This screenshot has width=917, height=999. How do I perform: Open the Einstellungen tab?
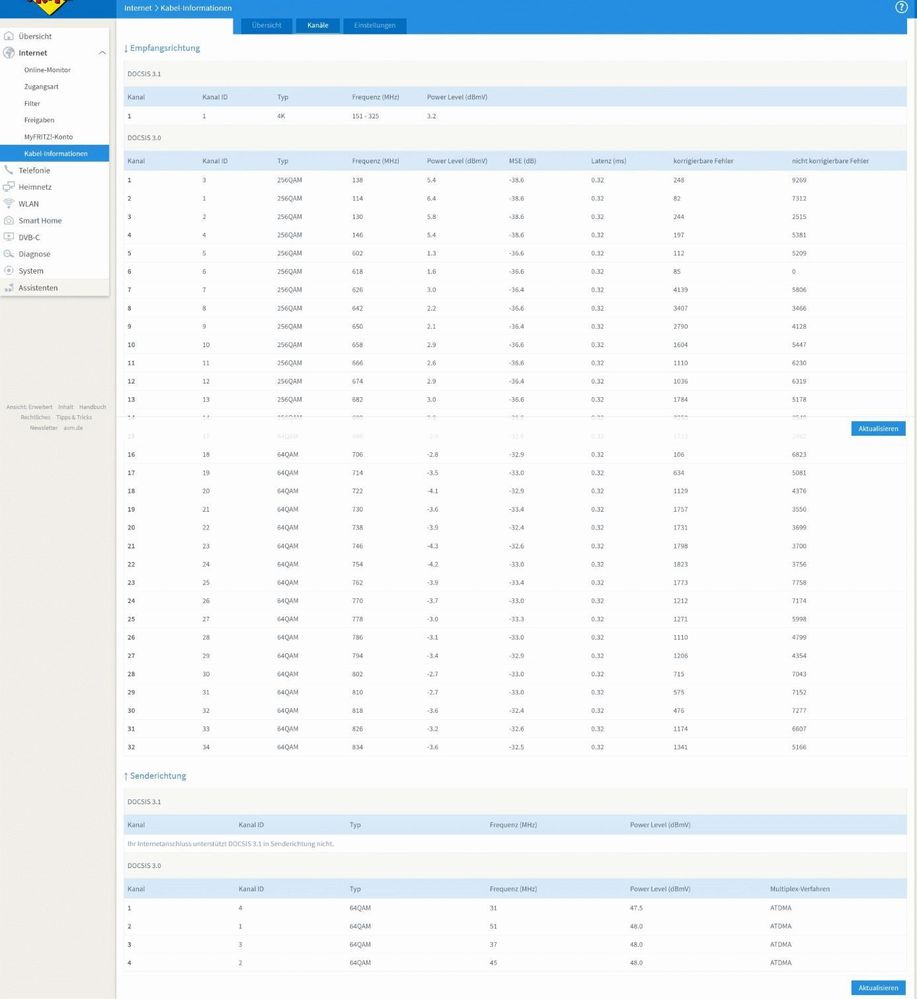point(375,25)
